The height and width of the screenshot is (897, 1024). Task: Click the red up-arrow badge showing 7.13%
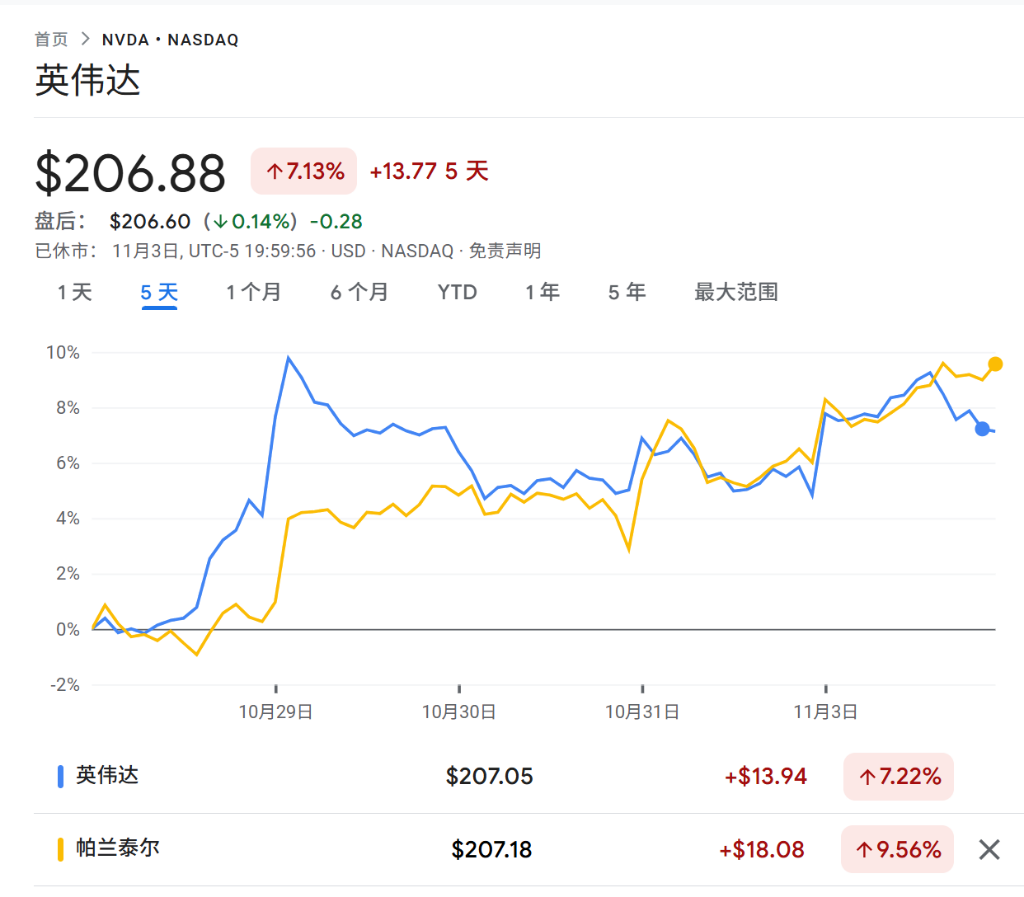(303, 171)
